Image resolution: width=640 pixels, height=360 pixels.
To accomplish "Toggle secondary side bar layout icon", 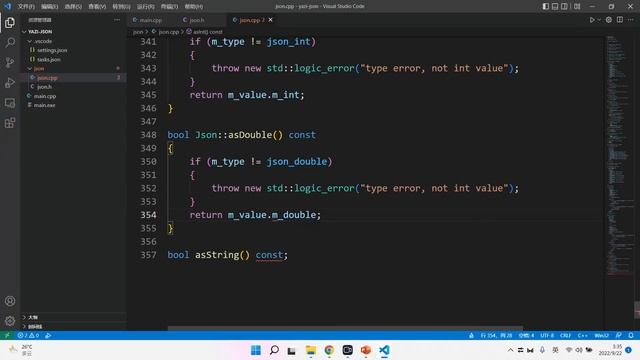I will click(564, 6).
